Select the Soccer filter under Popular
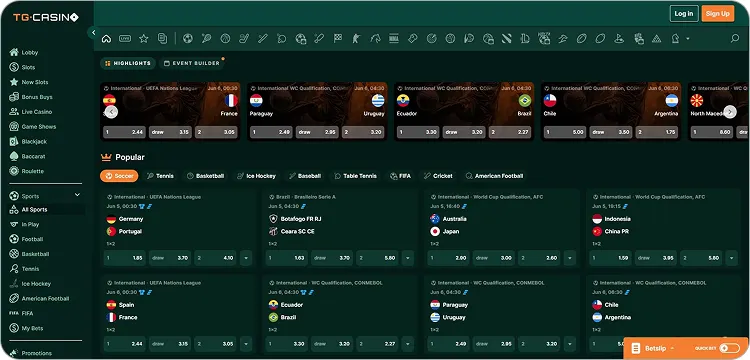The width and height of the screenshot is (750, 360). [119, 176]
